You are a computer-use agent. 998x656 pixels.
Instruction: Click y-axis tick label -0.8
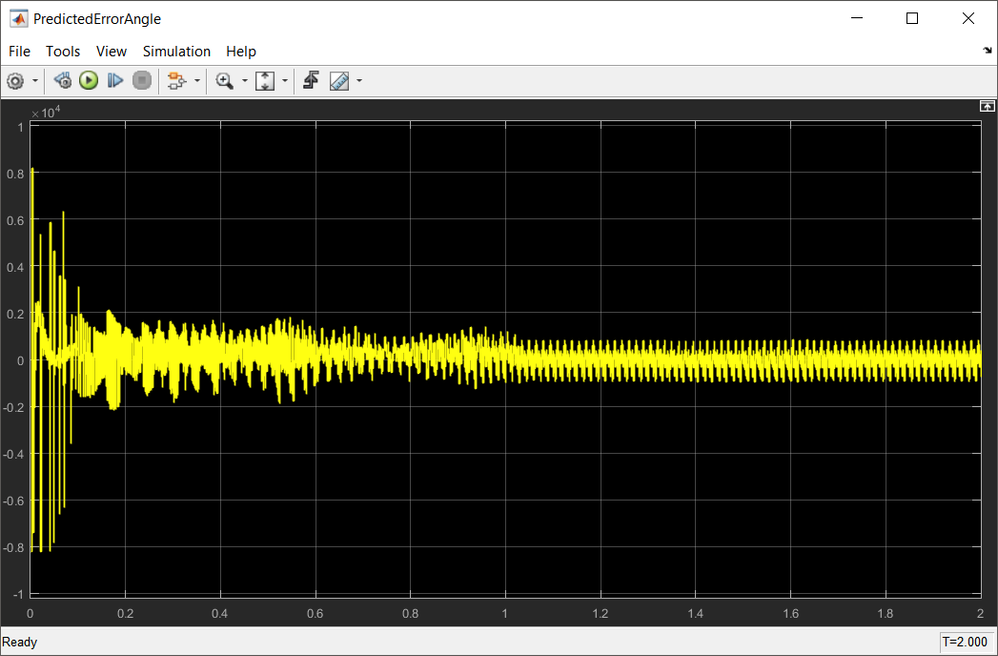pyautogui.click(x=13, y=548)
